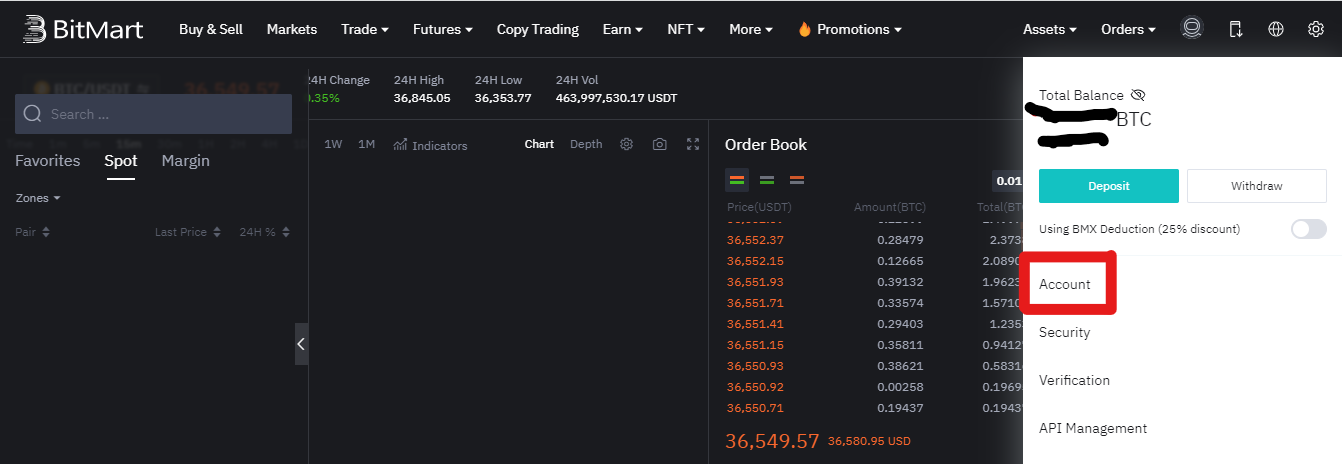Image resolution: width=1342 pixels, height=464 pixels.
Task: Switch to Margin tab
Action: coord(186,160)
